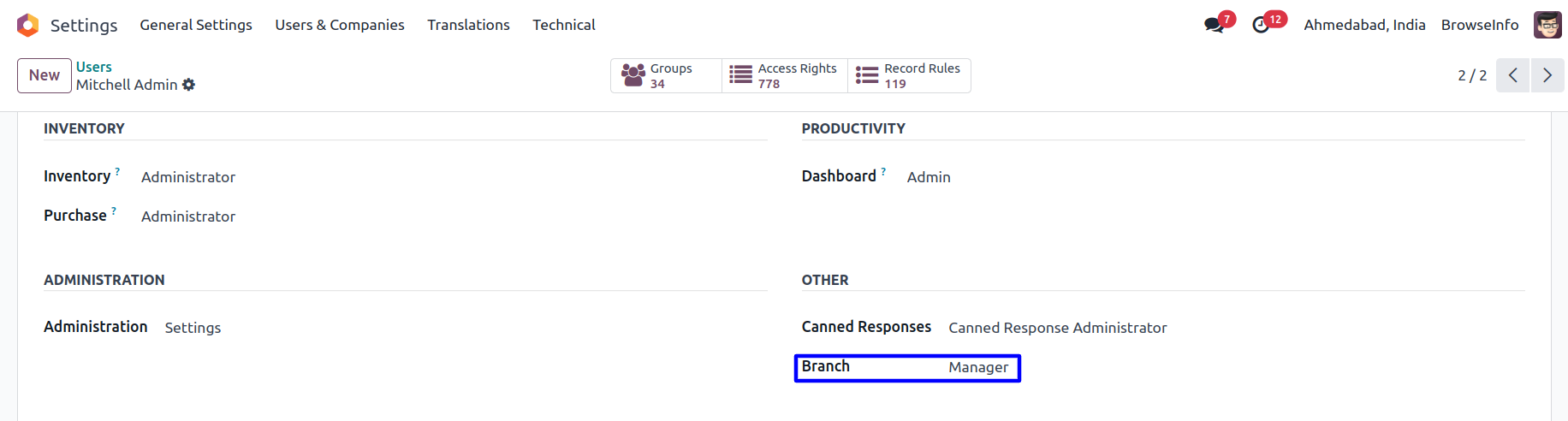Click the Users breadcrumb link
This screenshot has width=1568, height=421.
(x=93, y=67)
